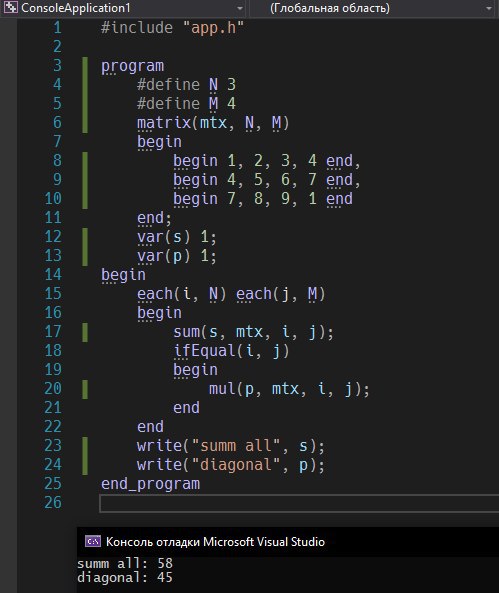This screenshot has height=593, width=499.
Task: Click var(p) 1; on line 13
Action: (177, 256)
